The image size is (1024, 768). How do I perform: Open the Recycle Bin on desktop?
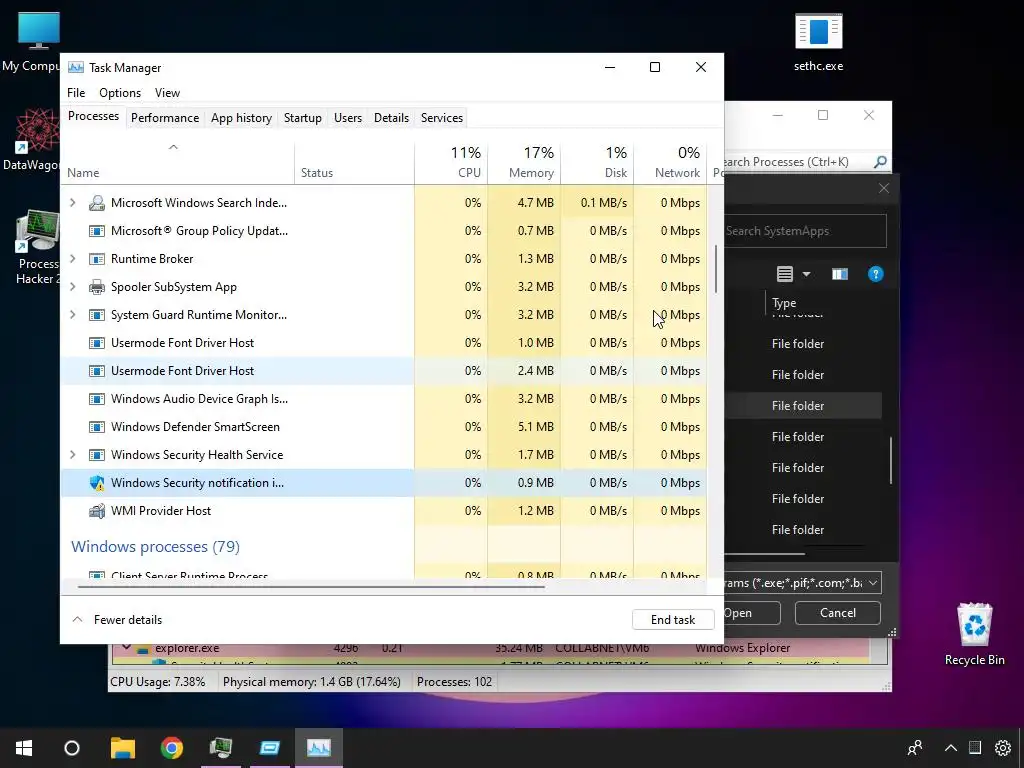click(974, 634)
